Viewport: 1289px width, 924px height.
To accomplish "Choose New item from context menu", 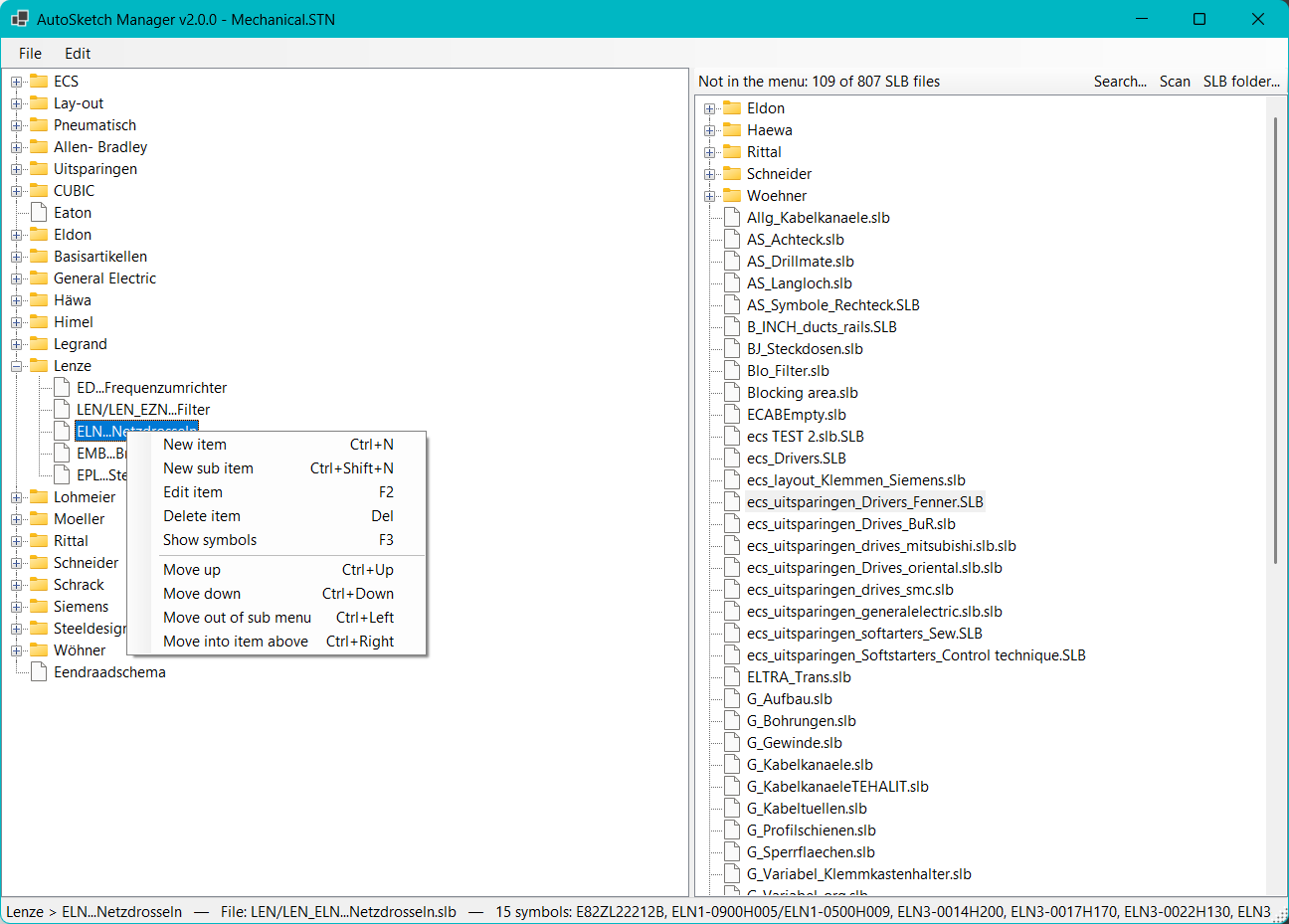I will click(278, 445).
